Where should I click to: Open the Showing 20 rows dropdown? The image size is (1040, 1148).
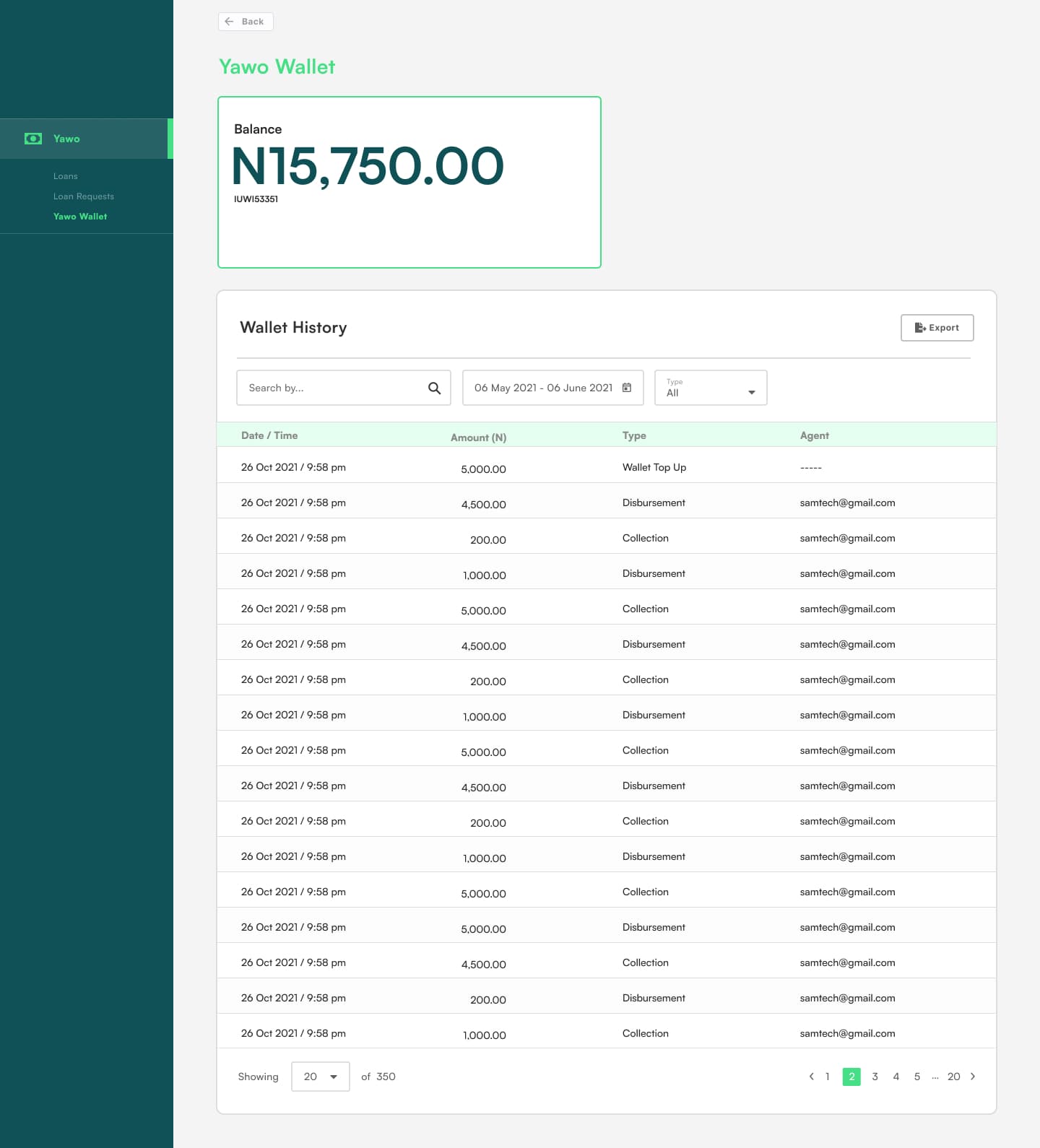321,1077
